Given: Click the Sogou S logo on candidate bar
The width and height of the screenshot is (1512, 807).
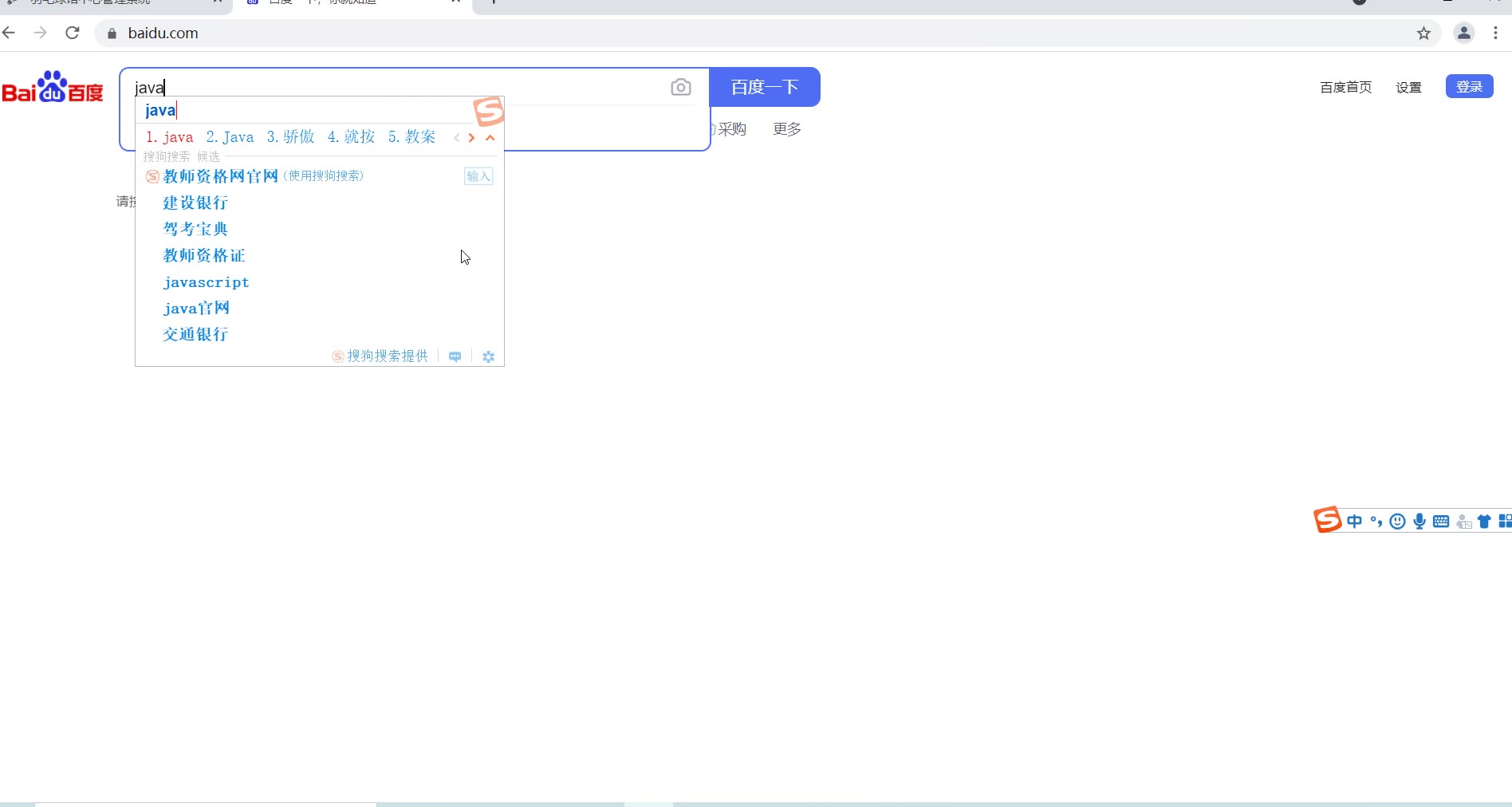Looking at the screenshot, I should tap(489, 112).
